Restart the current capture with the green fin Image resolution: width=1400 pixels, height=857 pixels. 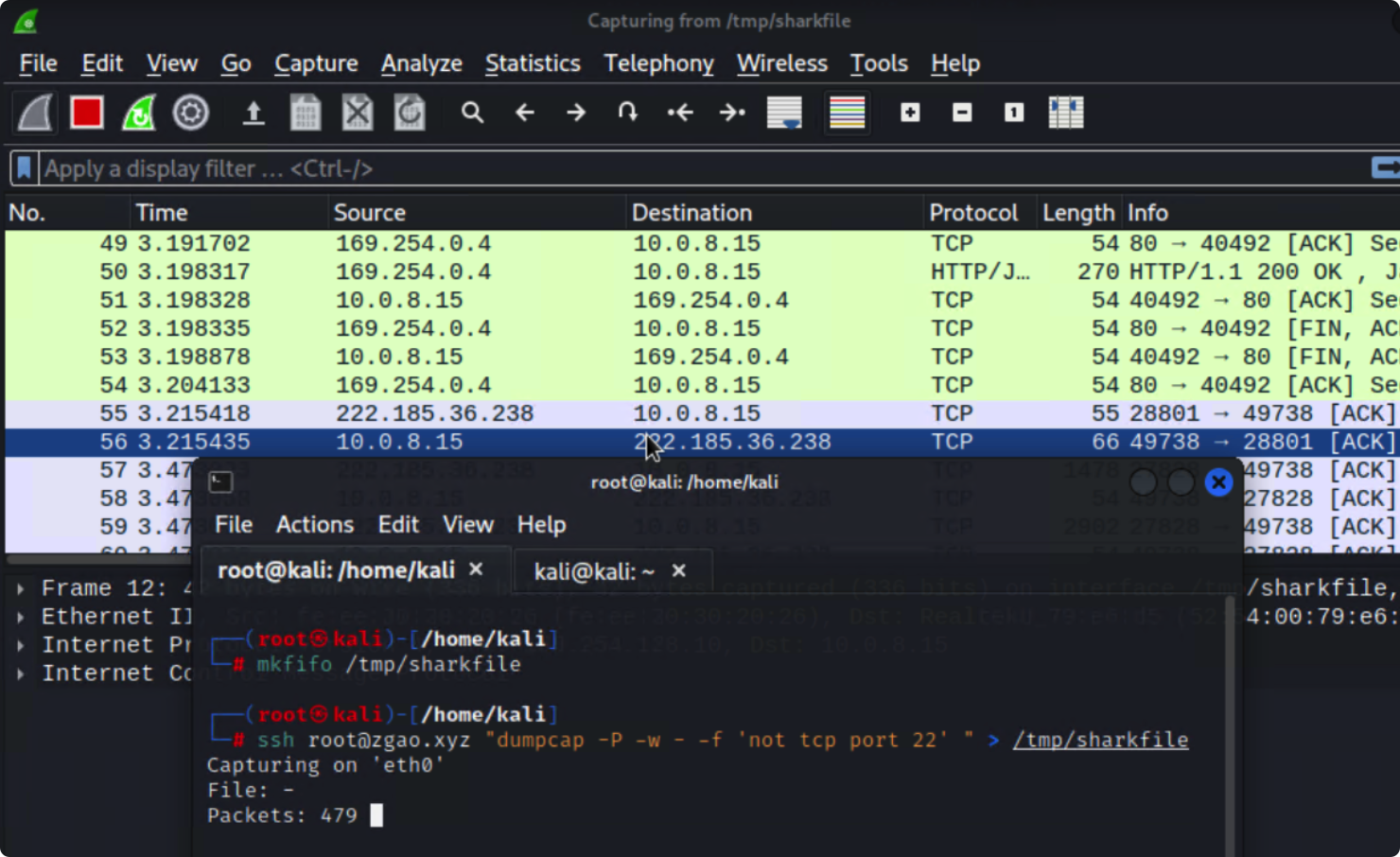(x=138, y=113)
